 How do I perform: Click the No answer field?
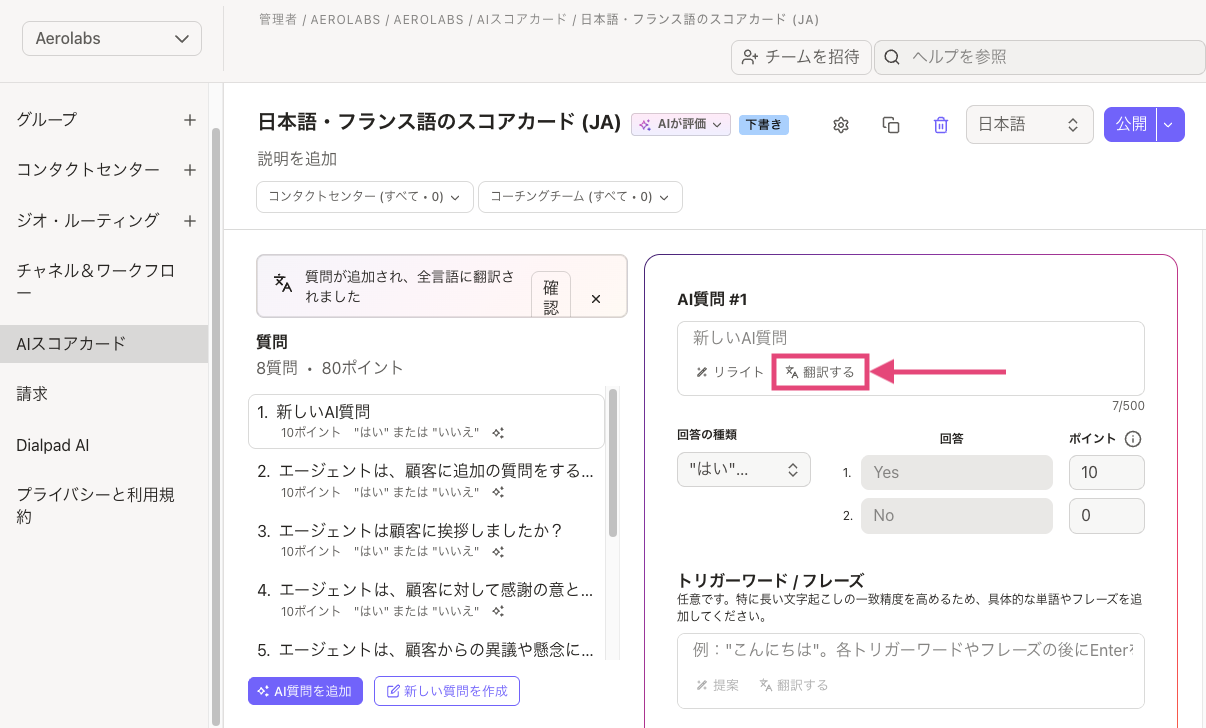[956, 515]
